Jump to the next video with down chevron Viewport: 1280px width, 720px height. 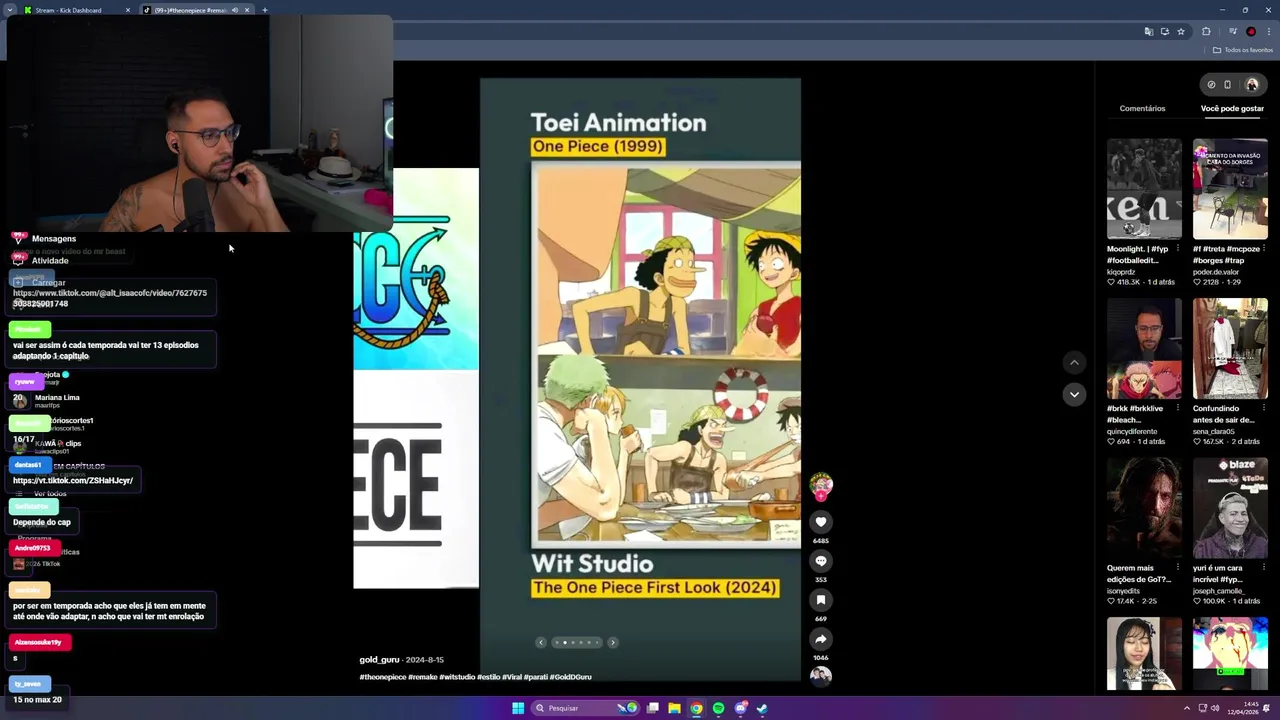(x=1074, y=394)
